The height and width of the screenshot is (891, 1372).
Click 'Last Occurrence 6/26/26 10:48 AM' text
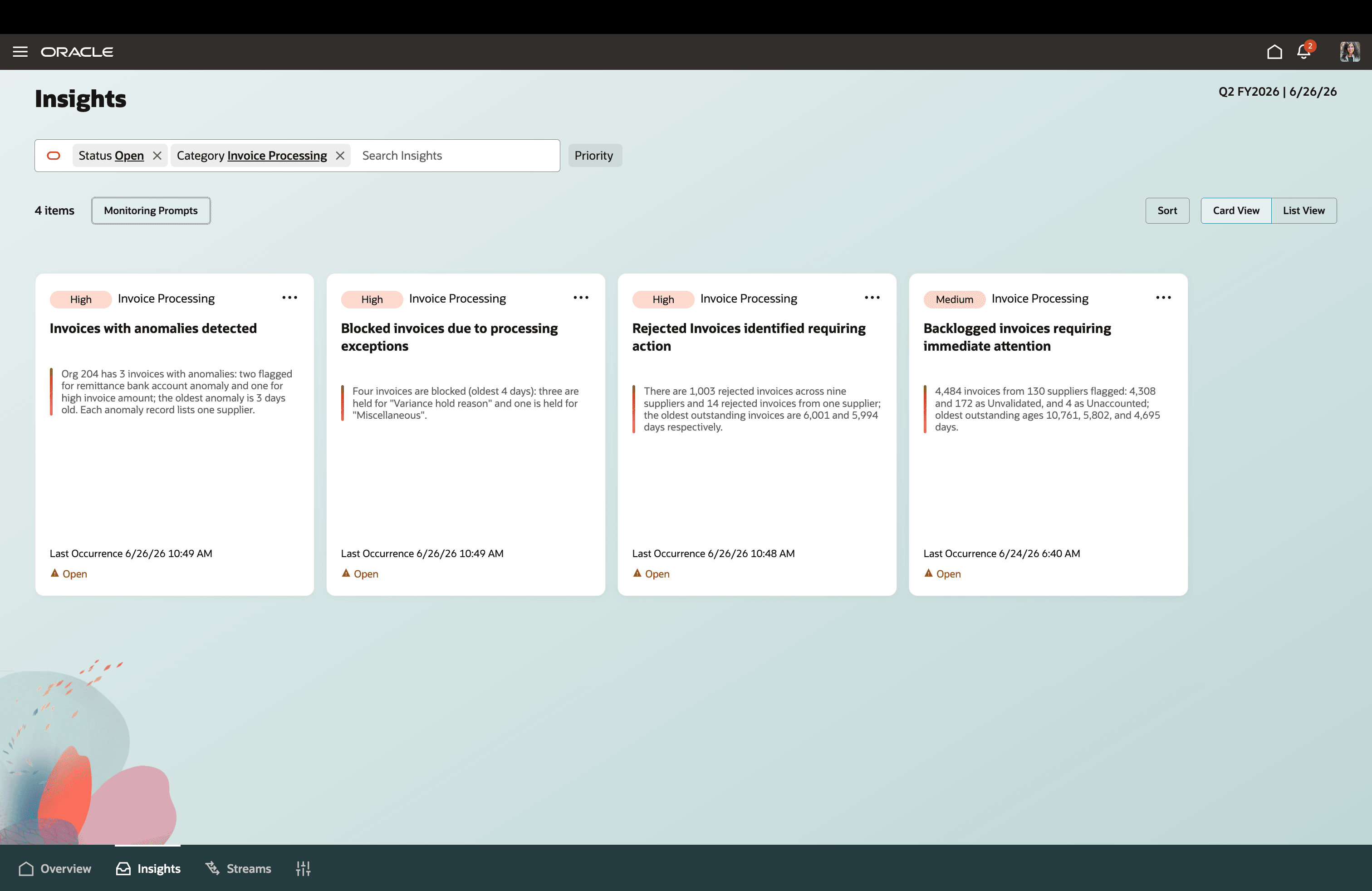point(713,554)
